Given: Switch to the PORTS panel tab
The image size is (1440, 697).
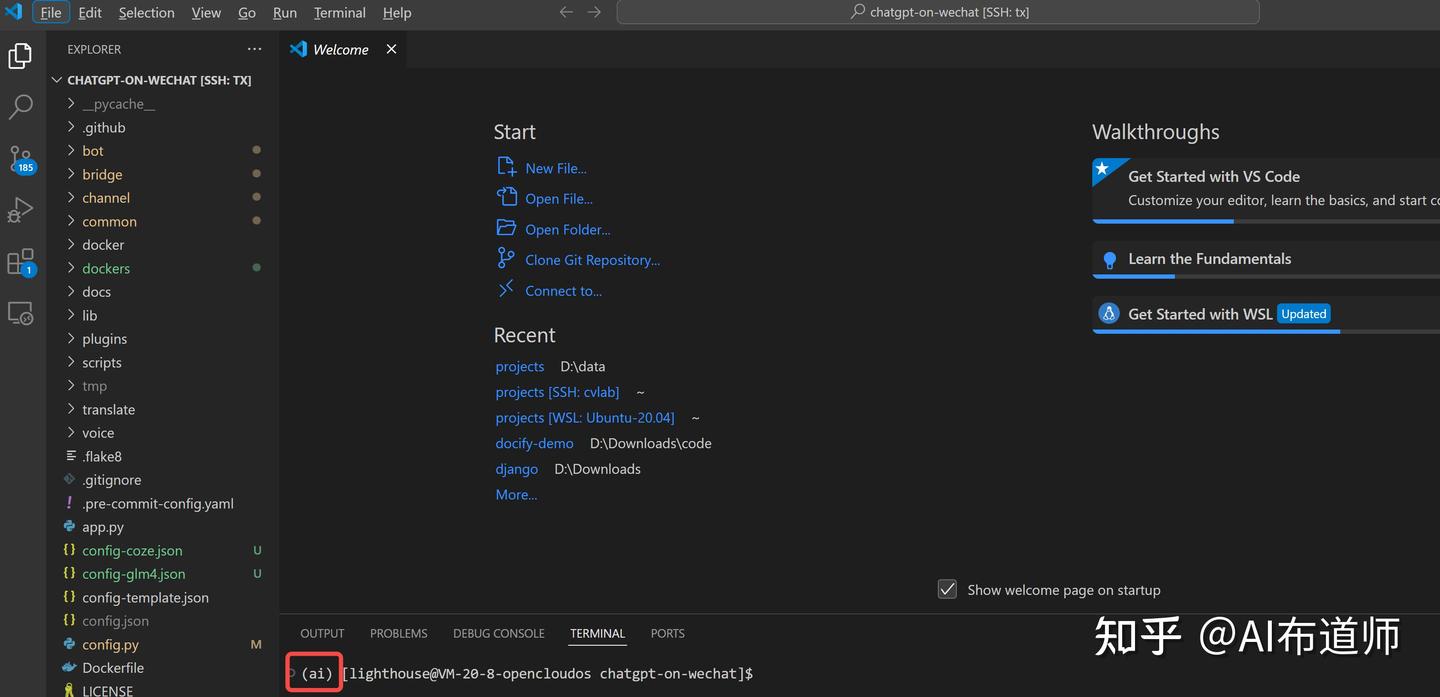Looking at the screenshot, I should click(x=667, y=633).
